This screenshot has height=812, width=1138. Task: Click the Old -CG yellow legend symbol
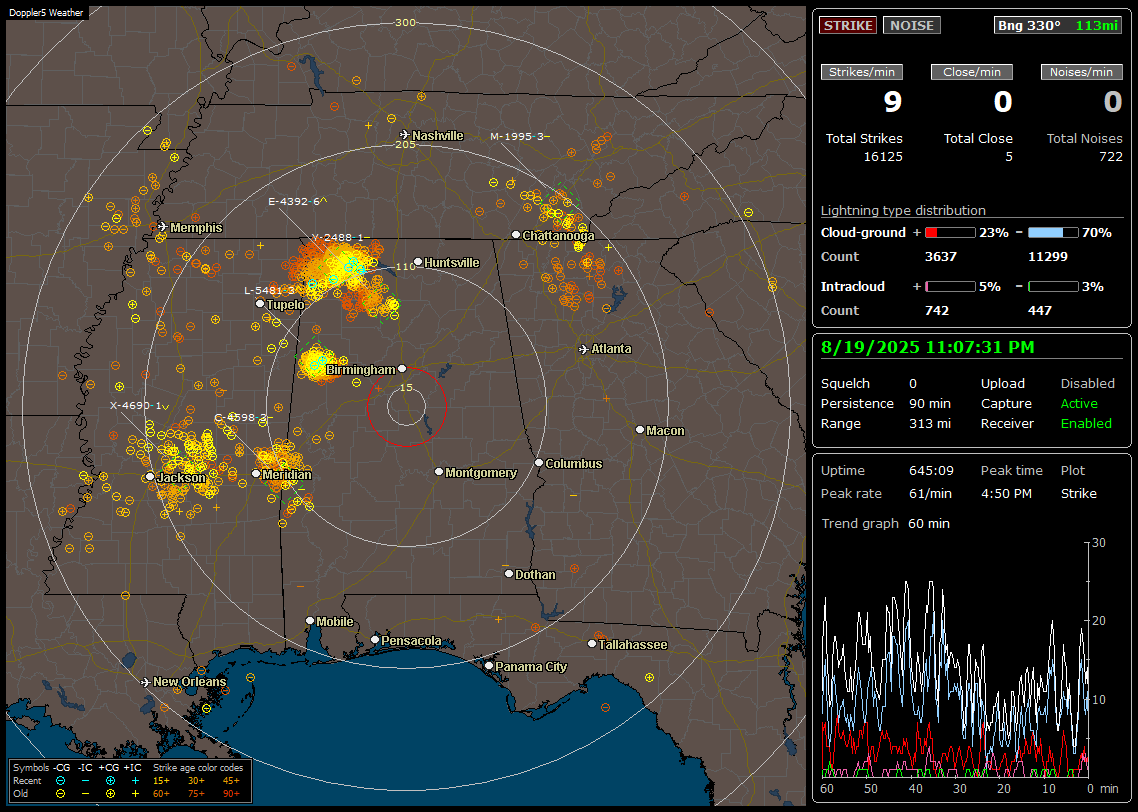(x=61, y=794)
